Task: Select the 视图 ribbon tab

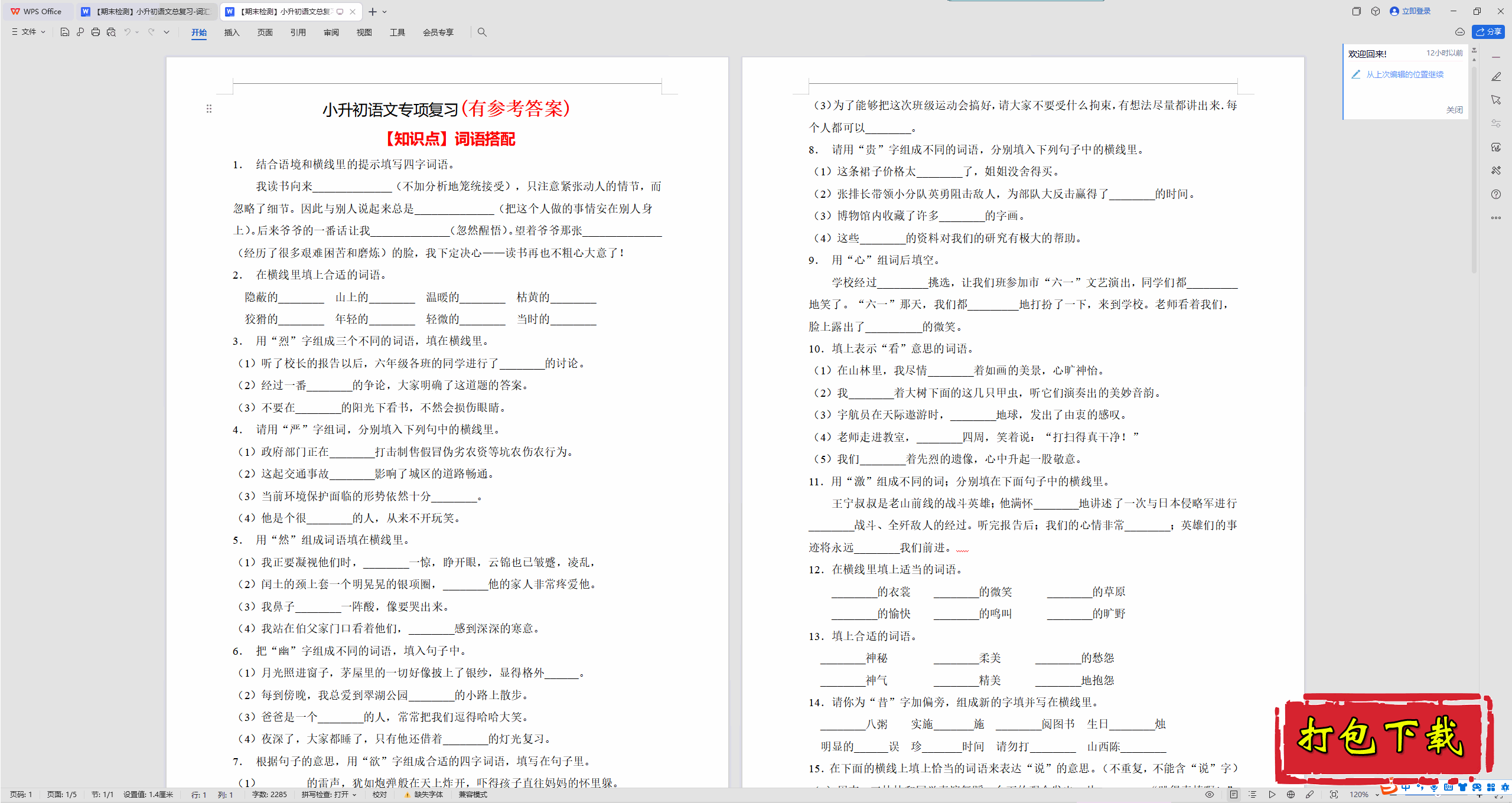Action: 364,32
